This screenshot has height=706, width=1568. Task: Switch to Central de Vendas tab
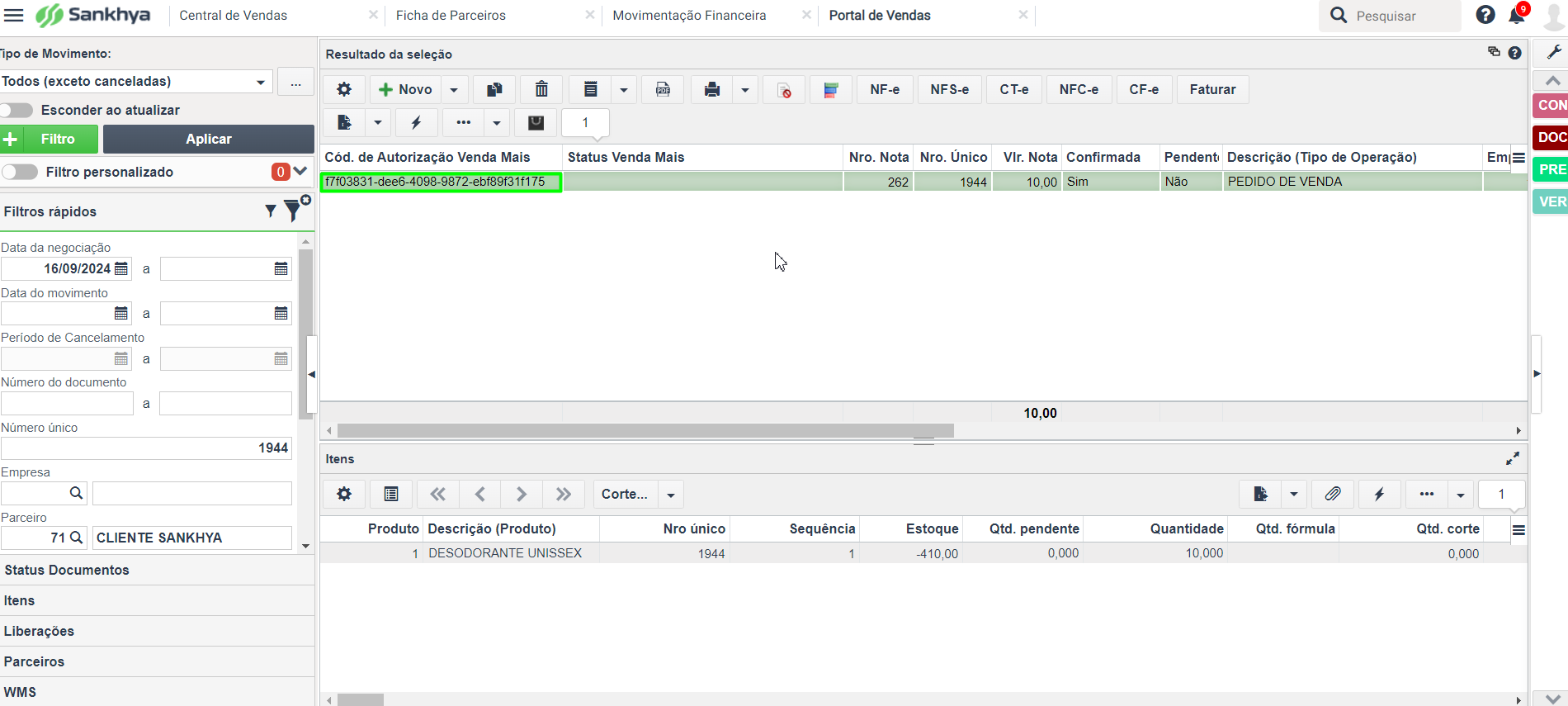(234, 16)
